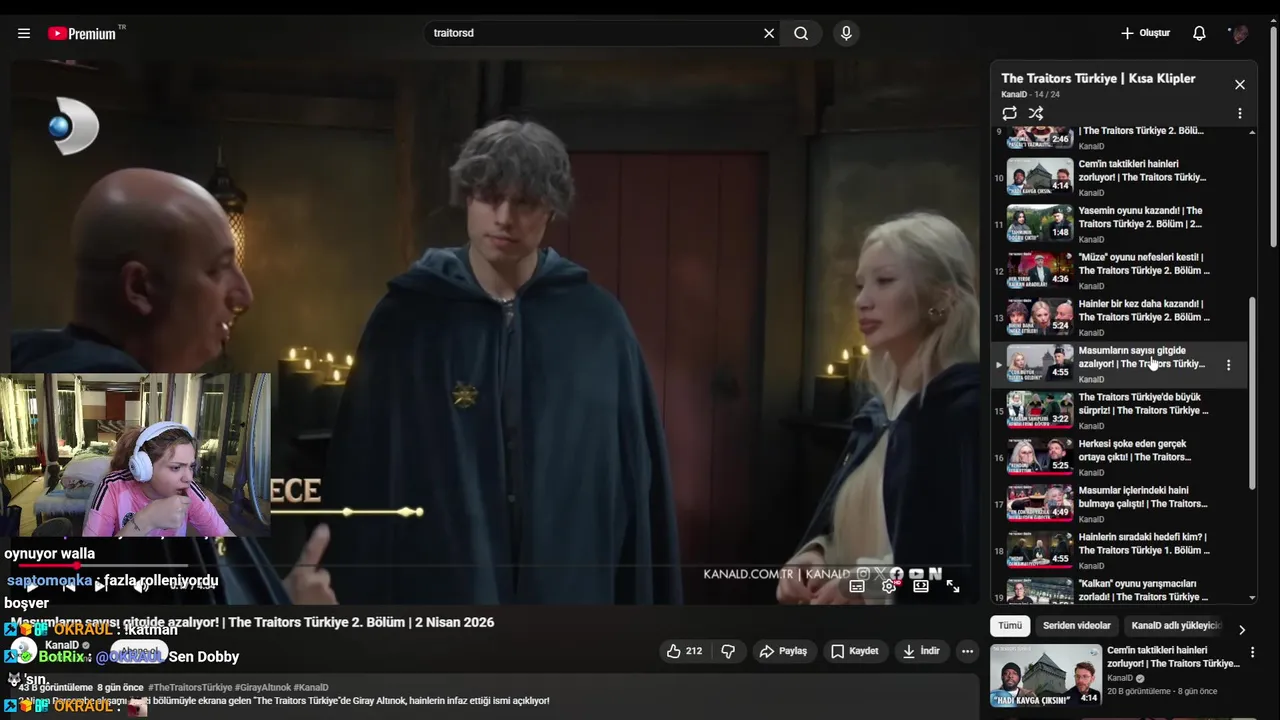Toggle play/pause on the player
This screenshot has width=1280, height=720.
(x=33, y=587)
